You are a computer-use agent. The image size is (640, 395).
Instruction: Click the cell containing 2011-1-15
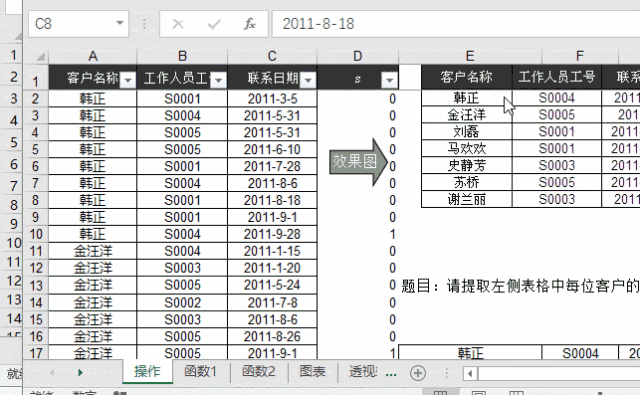(x=272, y=251)
